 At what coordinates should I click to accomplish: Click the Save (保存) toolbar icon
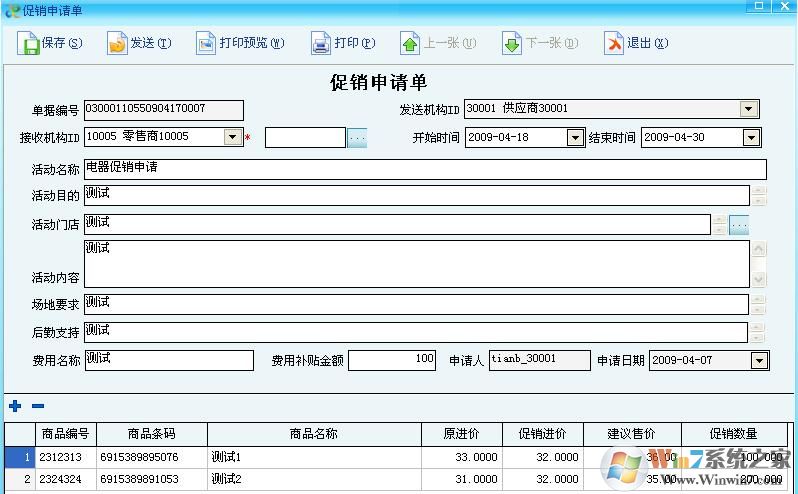(x=28, y=43)
